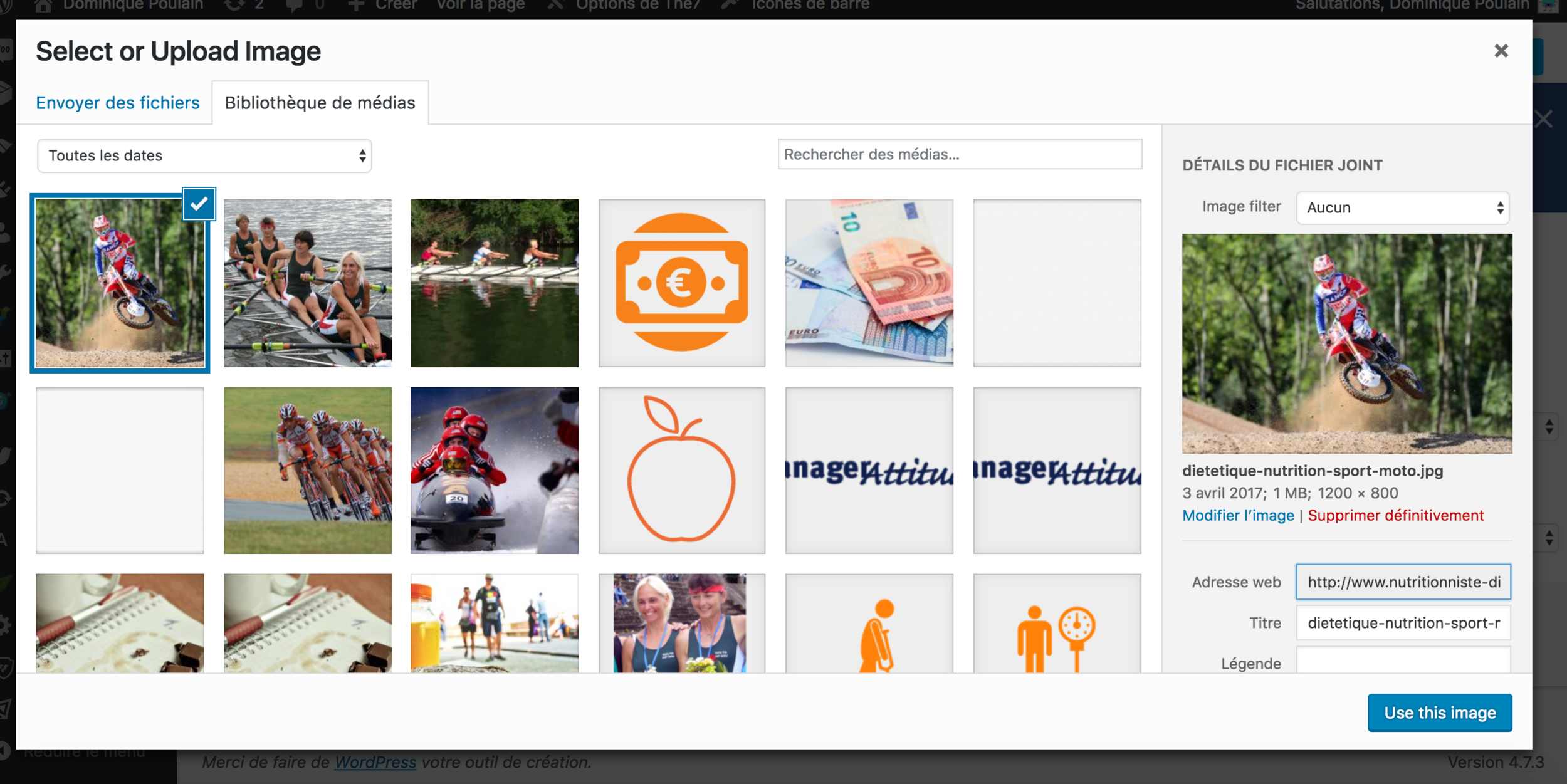The width and height of the screenshot is (1567, 784).
Task: Focus the Rechercher des médias search field
Action: point(959,154)
